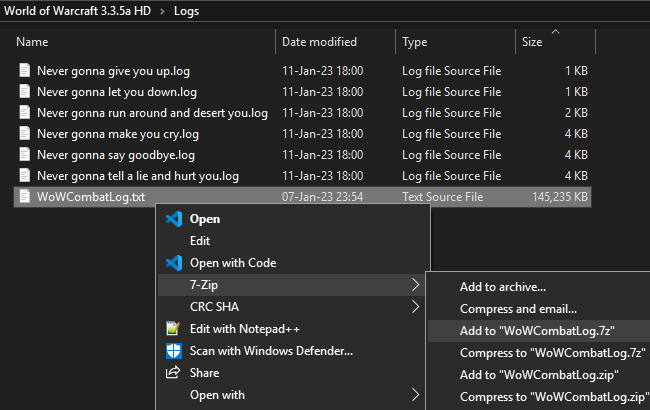Click the Share icon in context menu
This screenshot has height=410, width=650.
(173, 373)
